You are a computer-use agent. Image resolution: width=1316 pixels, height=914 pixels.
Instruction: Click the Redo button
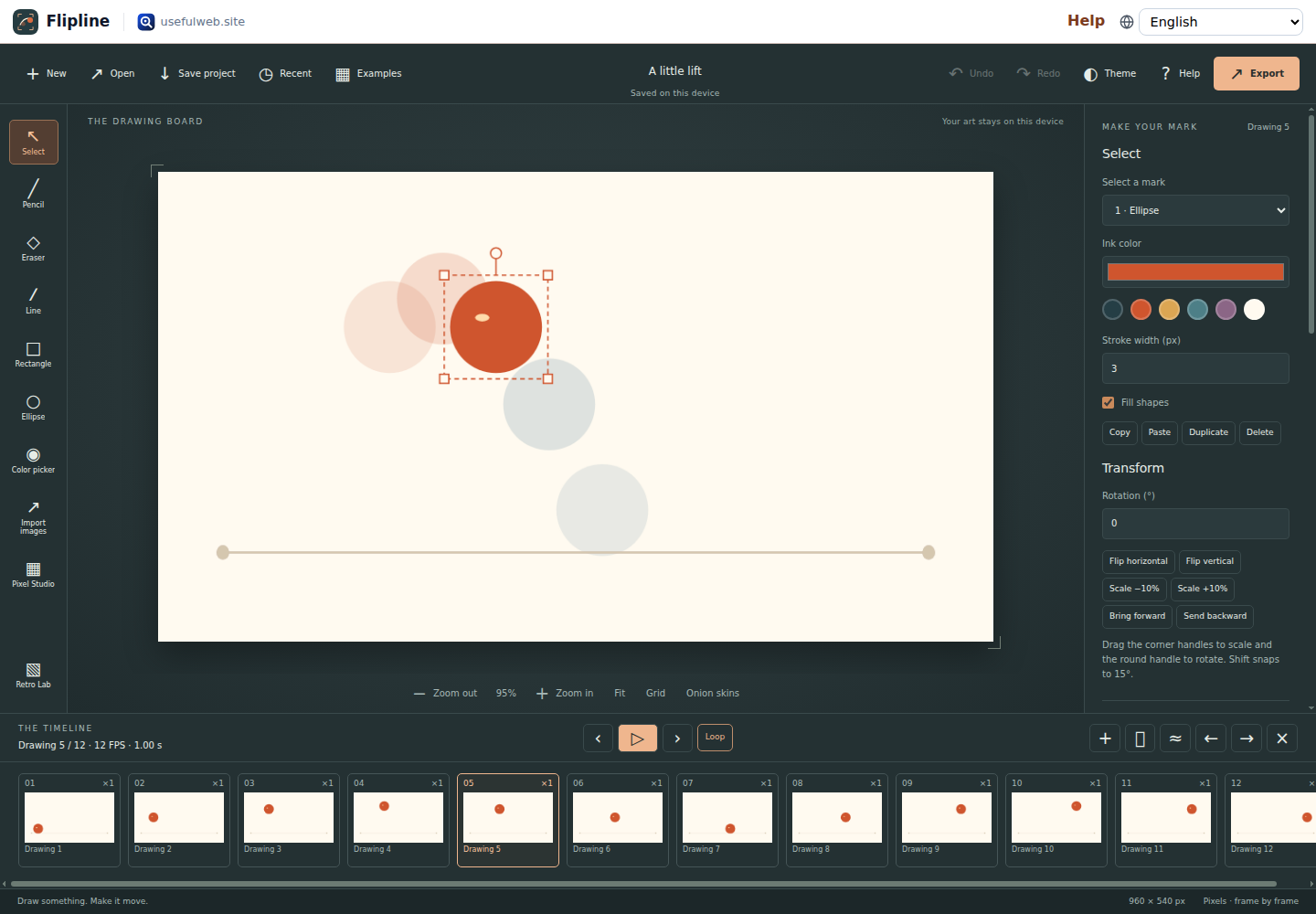(x=1038, y=73)
